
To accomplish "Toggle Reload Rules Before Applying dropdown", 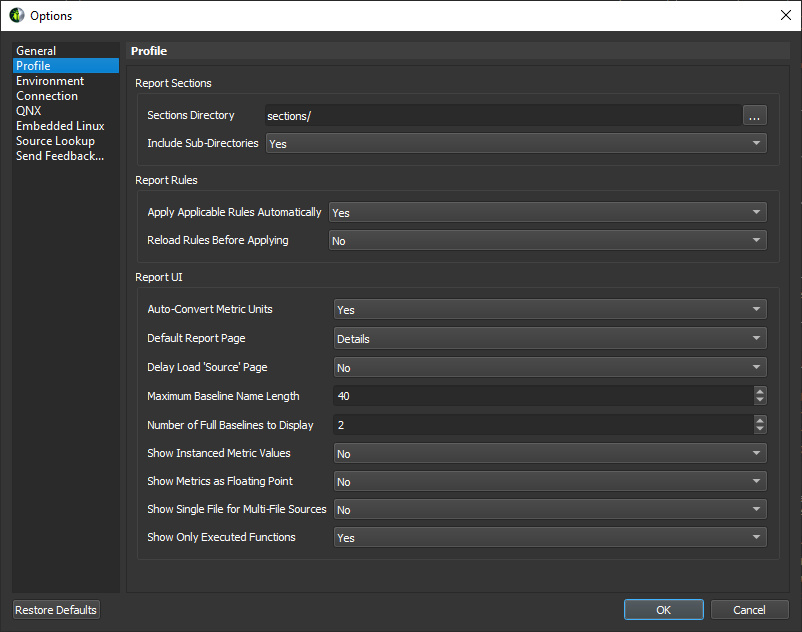I will coord(547,241).
